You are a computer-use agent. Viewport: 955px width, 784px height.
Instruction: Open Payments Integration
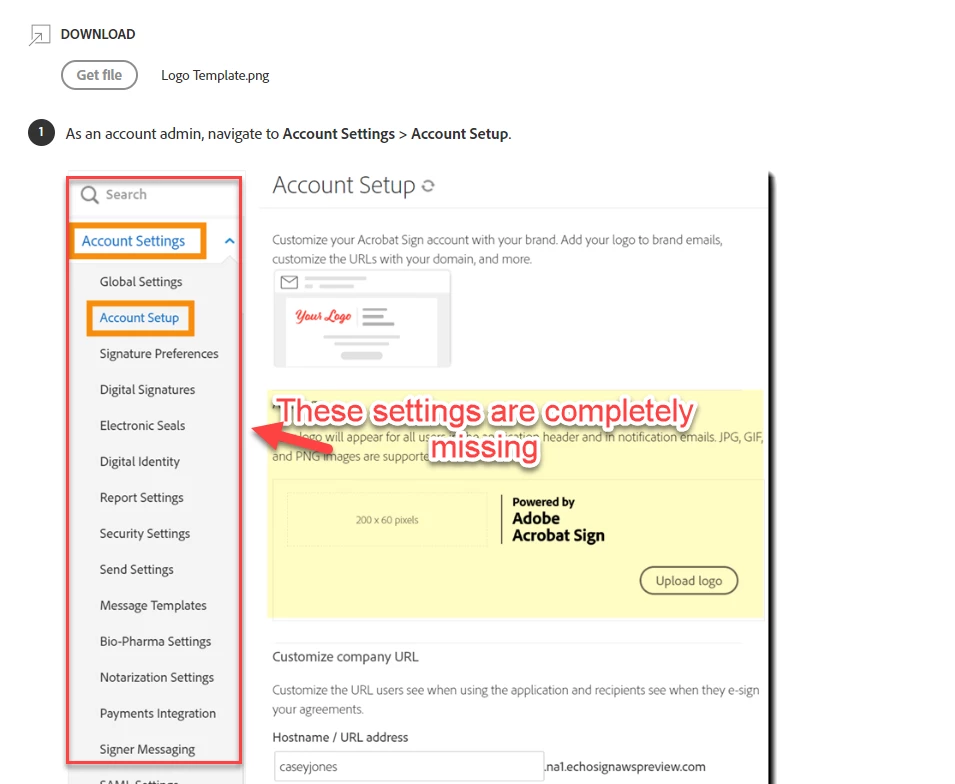(158, 713)
